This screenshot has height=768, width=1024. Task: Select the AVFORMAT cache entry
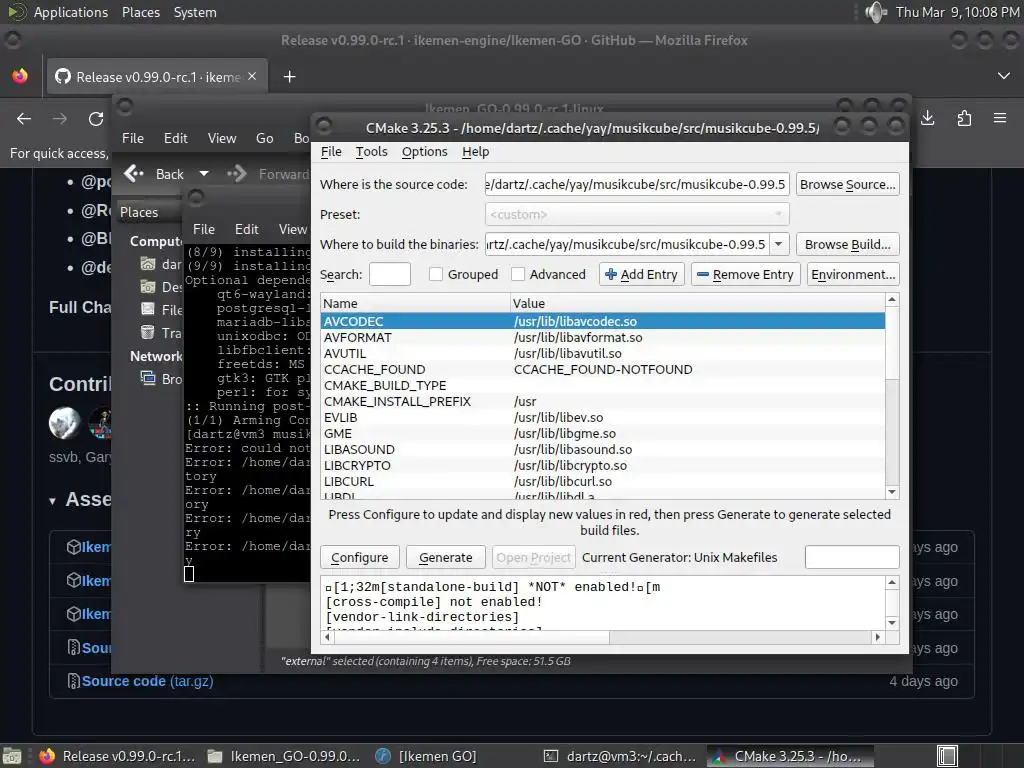(x=602, y=338)
